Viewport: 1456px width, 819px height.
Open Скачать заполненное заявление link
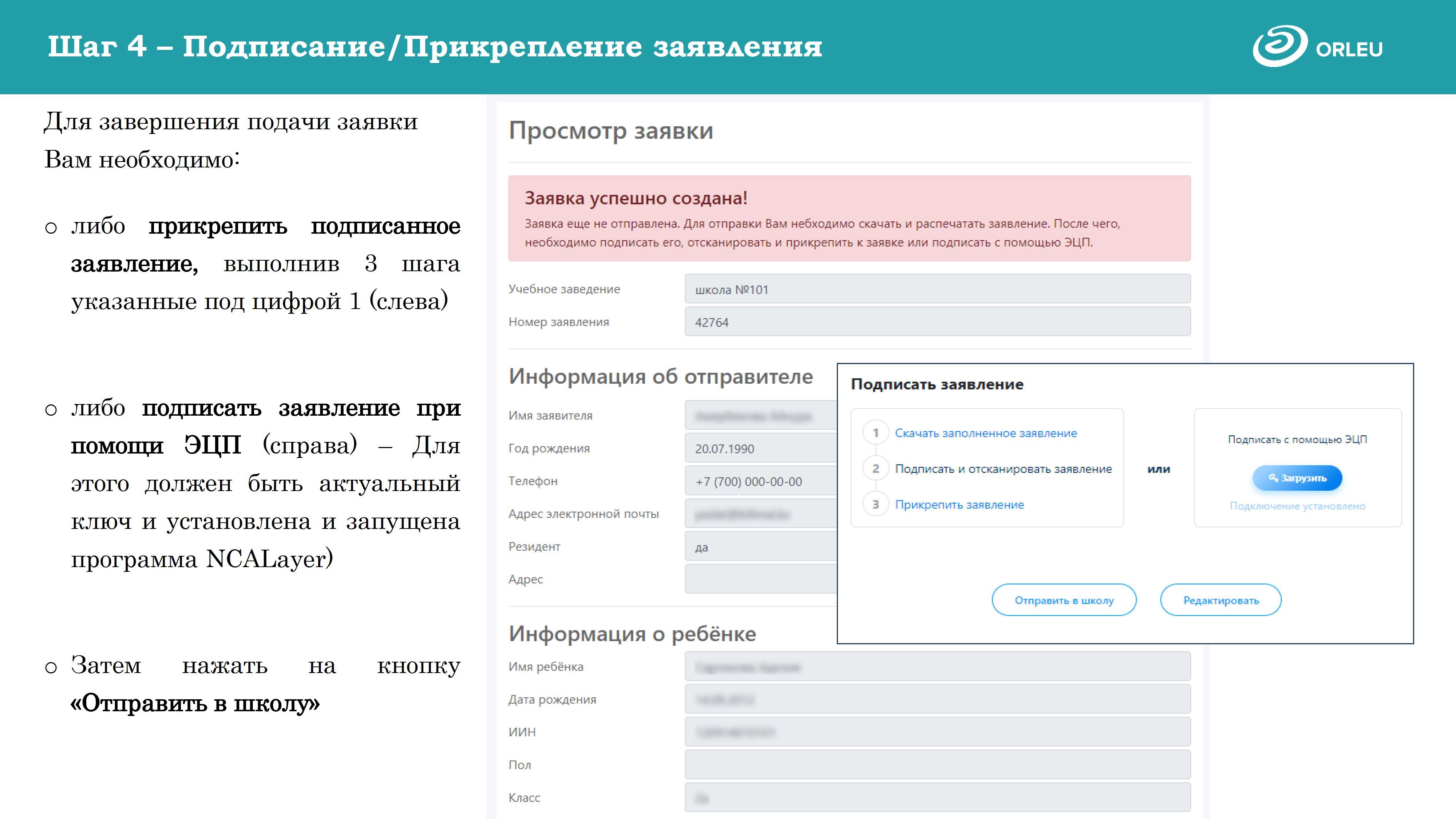point(986,433)
